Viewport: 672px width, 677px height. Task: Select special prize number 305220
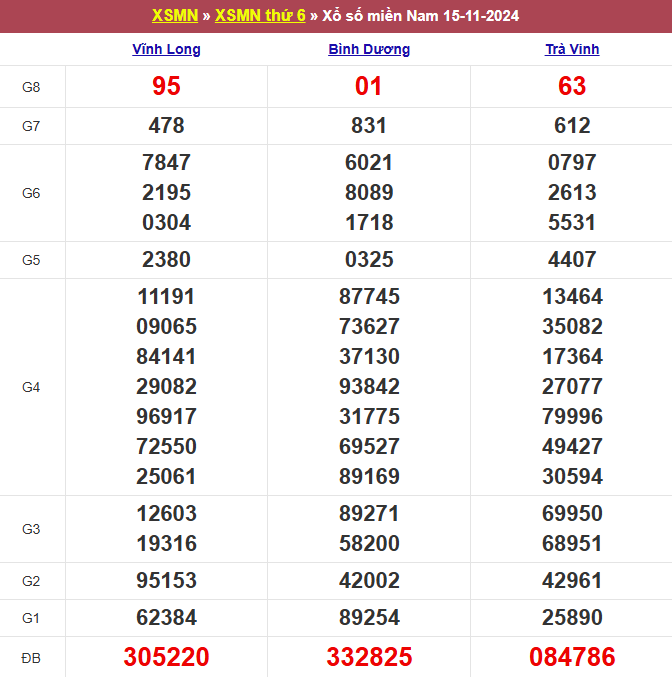point(166,657)
